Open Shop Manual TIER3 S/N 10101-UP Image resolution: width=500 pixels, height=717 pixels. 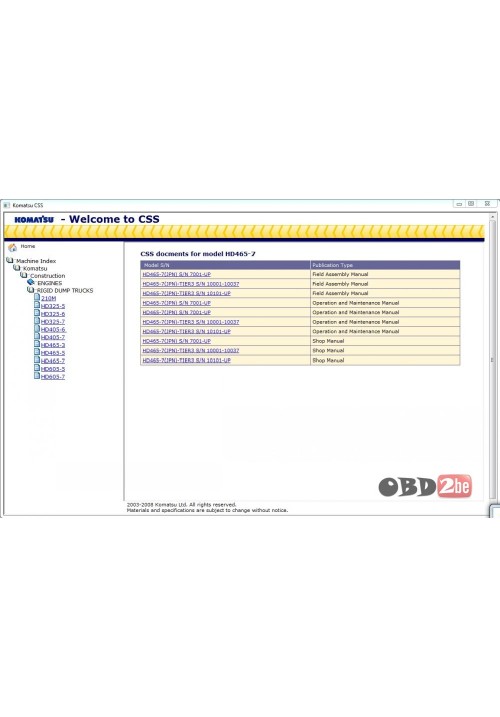(187, 360)
